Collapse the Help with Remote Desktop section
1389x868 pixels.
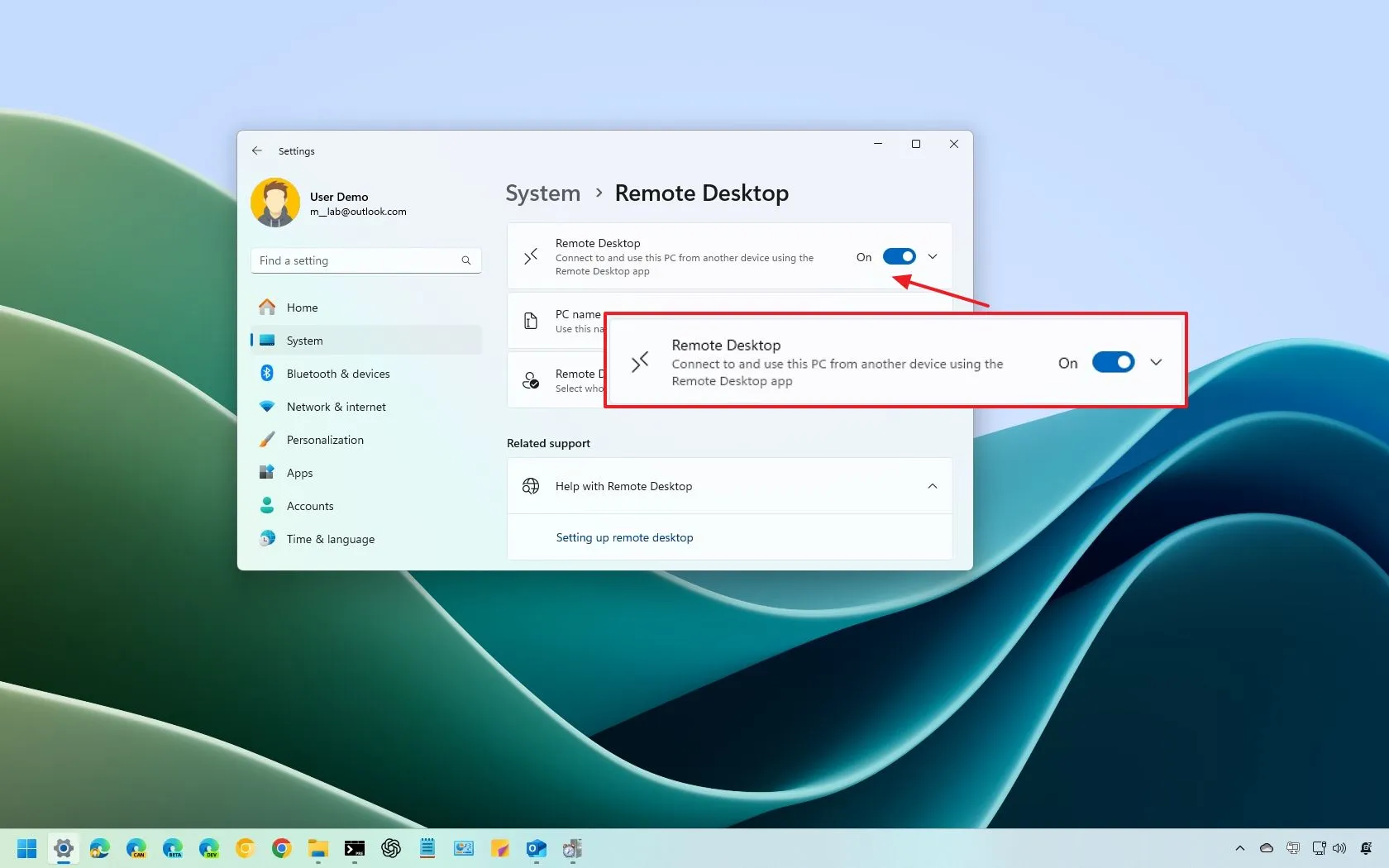tap(932, 486)
